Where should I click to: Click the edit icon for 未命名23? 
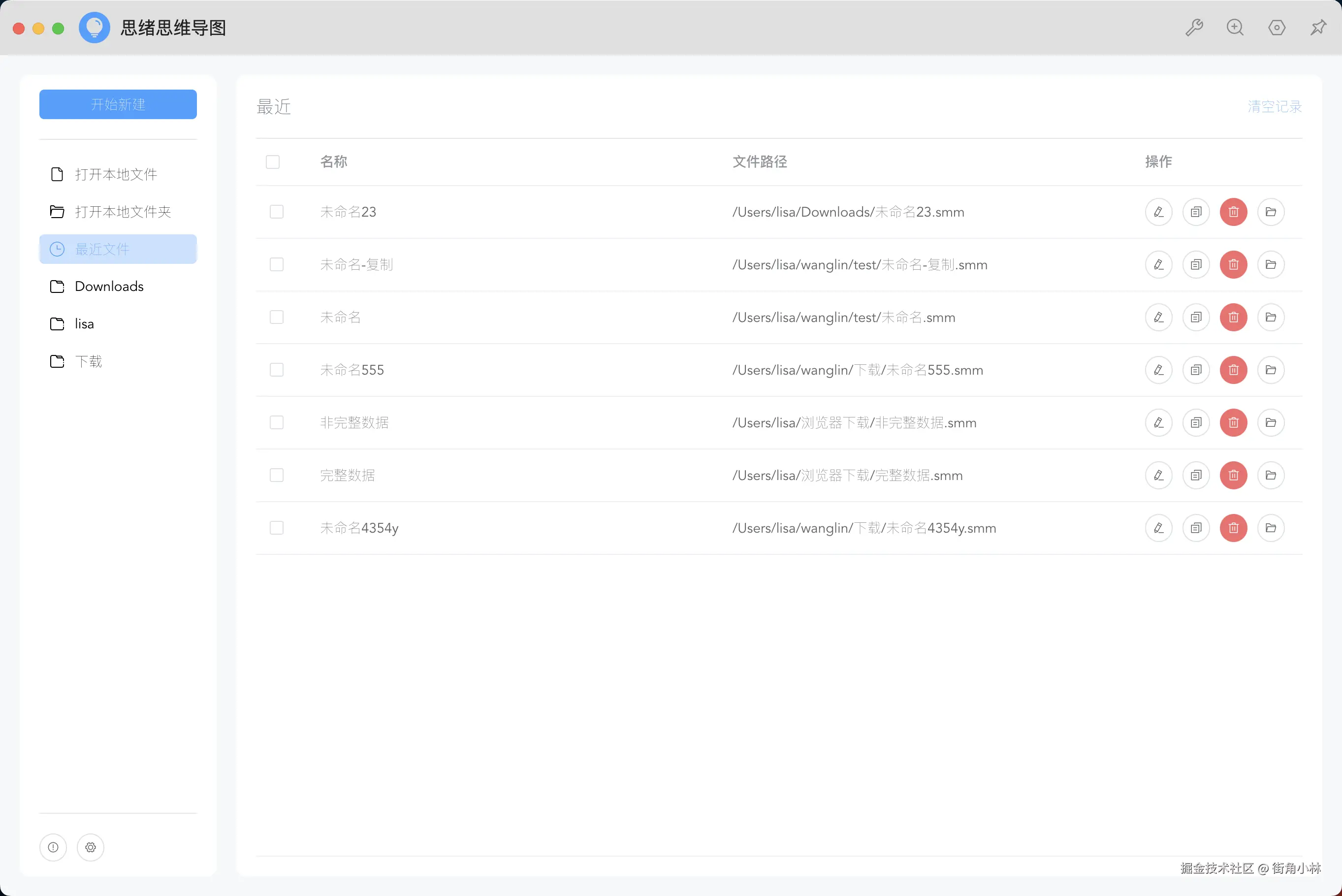click(1158, 212)
